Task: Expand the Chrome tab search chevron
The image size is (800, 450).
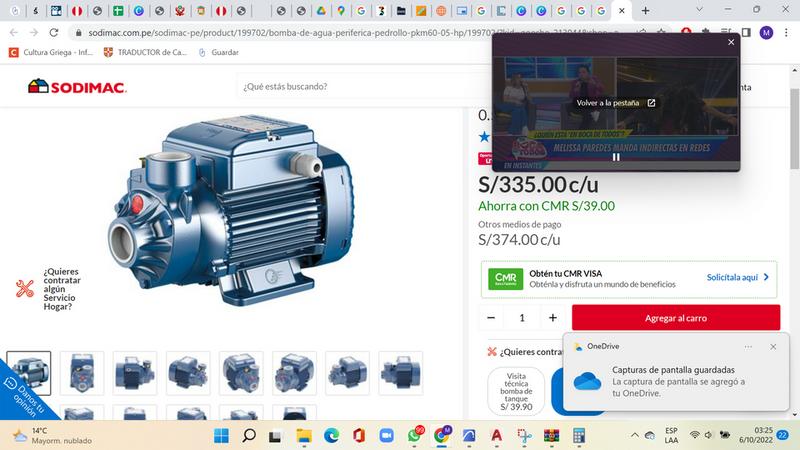Action: pos(699,10)
